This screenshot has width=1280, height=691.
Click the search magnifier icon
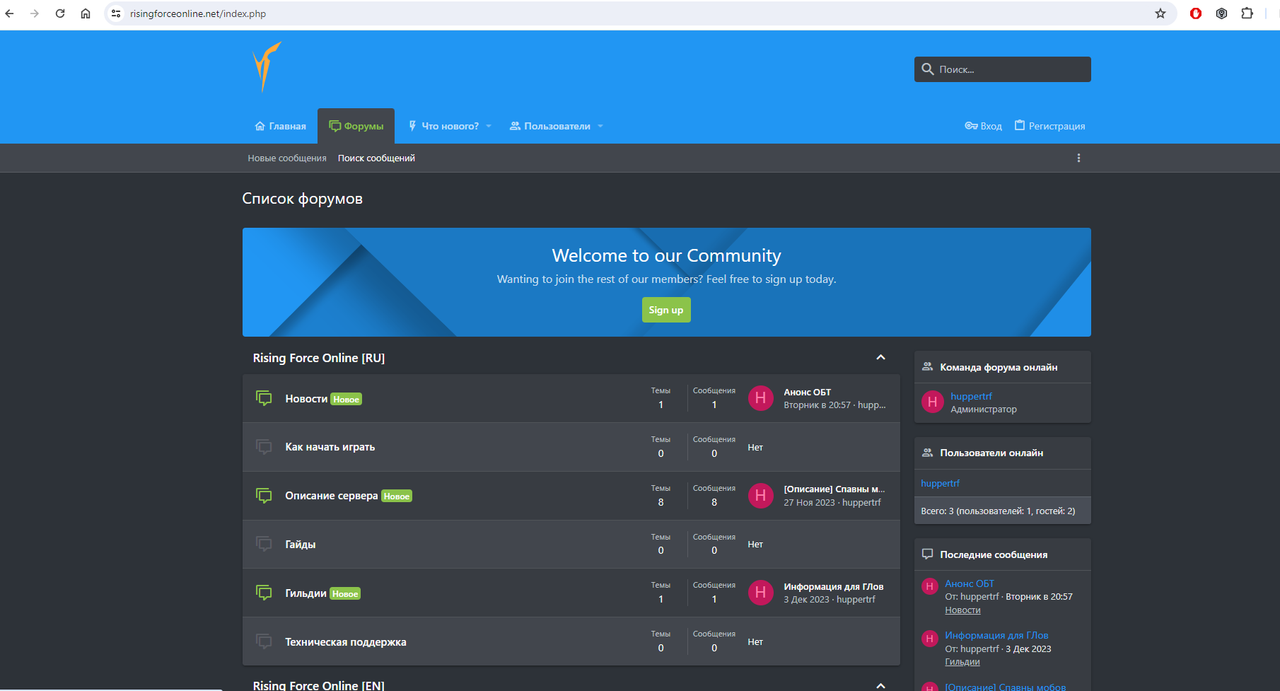tap(928, 69)
